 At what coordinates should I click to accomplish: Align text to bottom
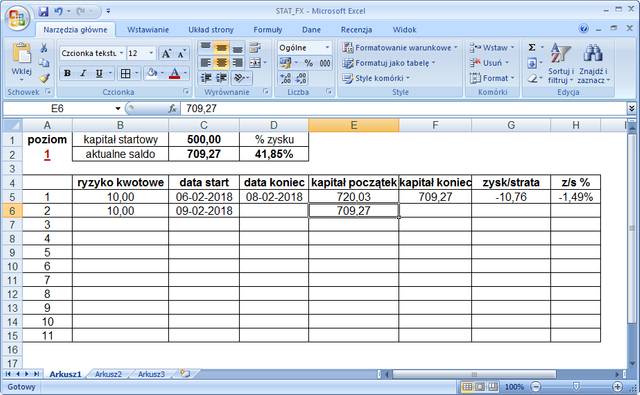point(237,48)
